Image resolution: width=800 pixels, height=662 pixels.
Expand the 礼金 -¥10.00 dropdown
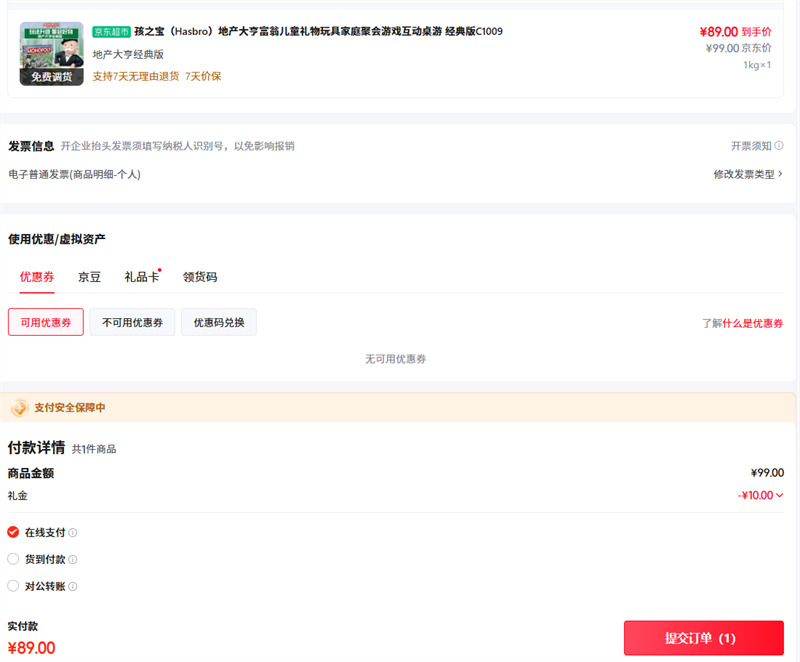pos(761,495)
